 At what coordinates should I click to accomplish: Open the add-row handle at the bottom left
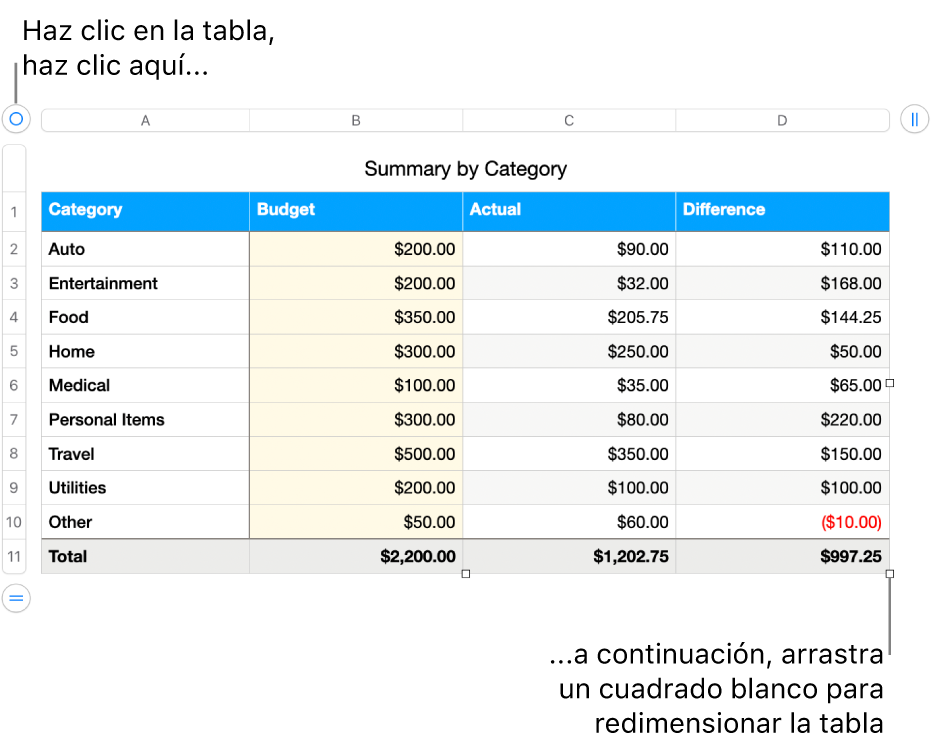16,598
